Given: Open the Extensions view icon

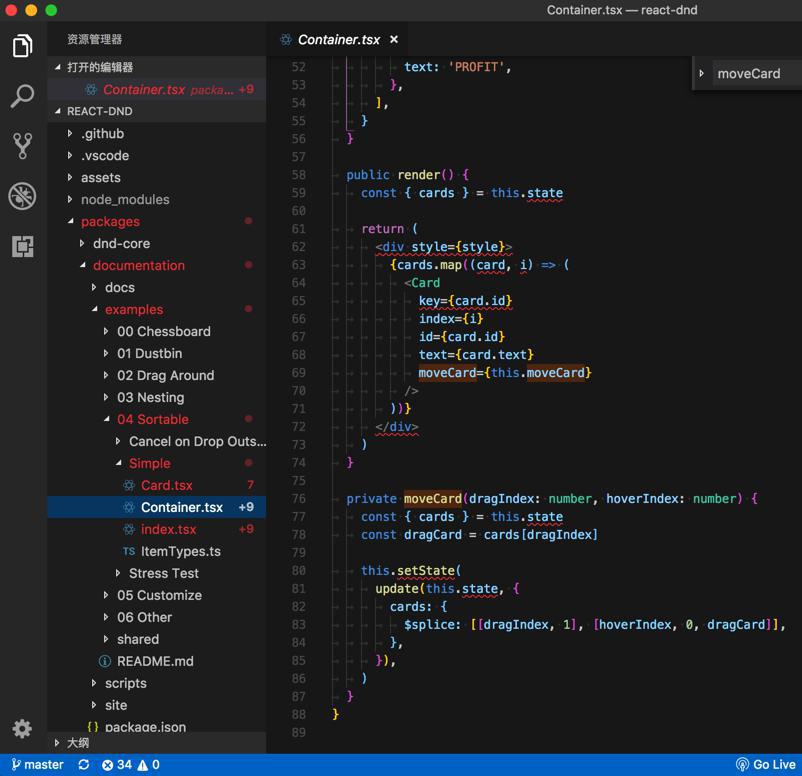Looking at the screenshot, I should coord(22,246).
